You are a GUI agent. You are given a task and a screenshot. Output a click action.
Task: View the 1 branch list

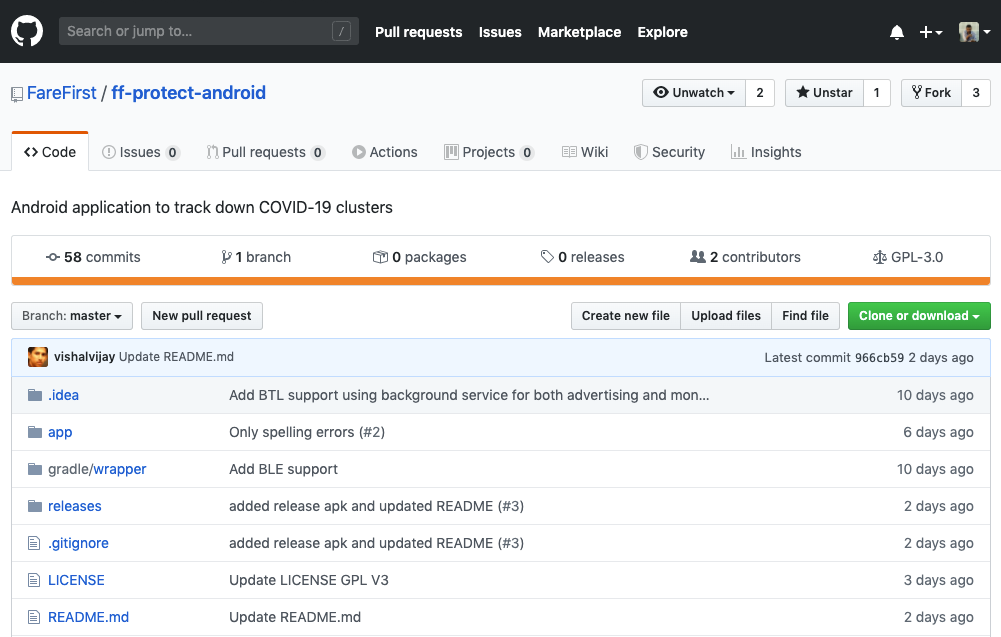(x=255, y=257)
